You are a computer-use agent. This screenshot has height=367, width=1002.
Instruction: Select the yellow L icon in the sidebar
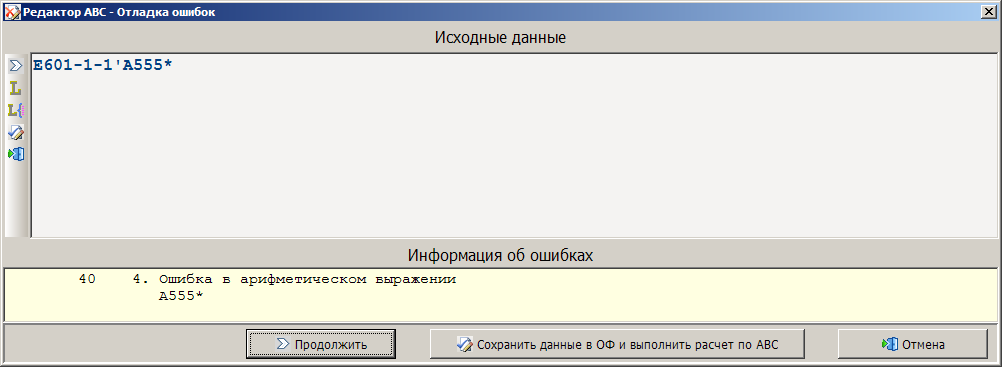tap(15, 89)
